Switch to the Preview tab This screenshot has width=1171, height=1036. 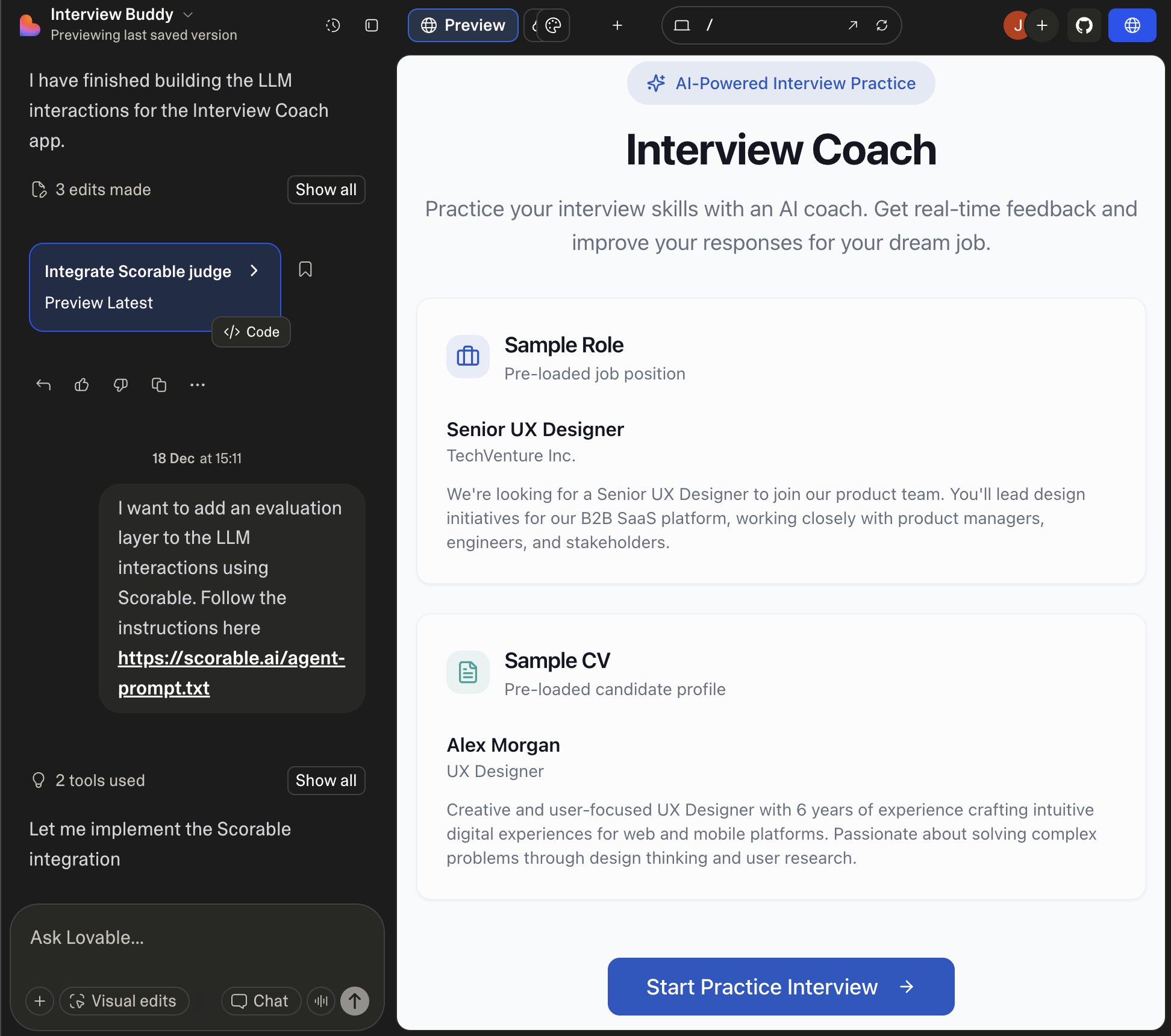pyautogui.click(x=463, y=25)
